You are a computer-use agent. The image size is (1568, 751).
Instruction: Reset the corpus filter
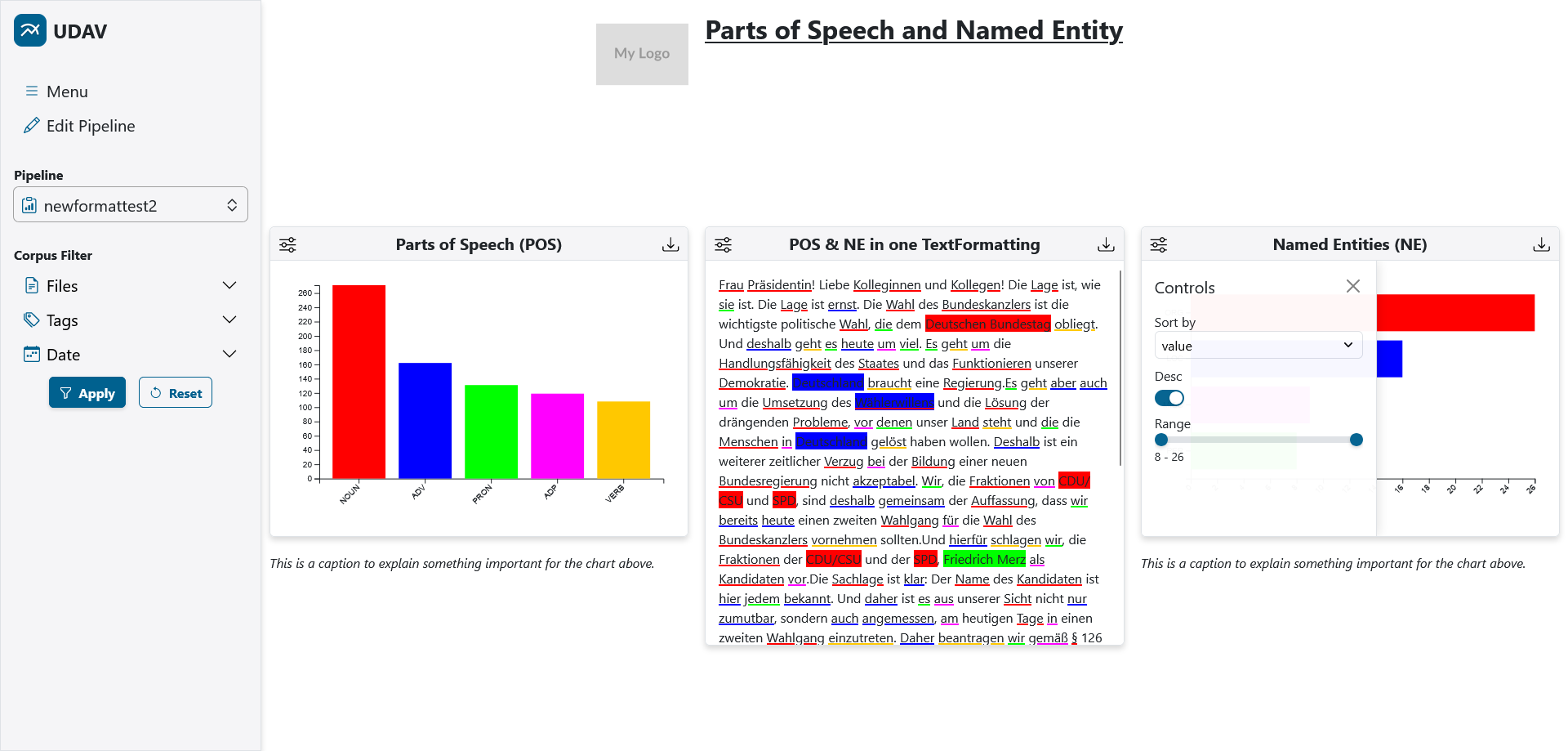tap(175, 392)
